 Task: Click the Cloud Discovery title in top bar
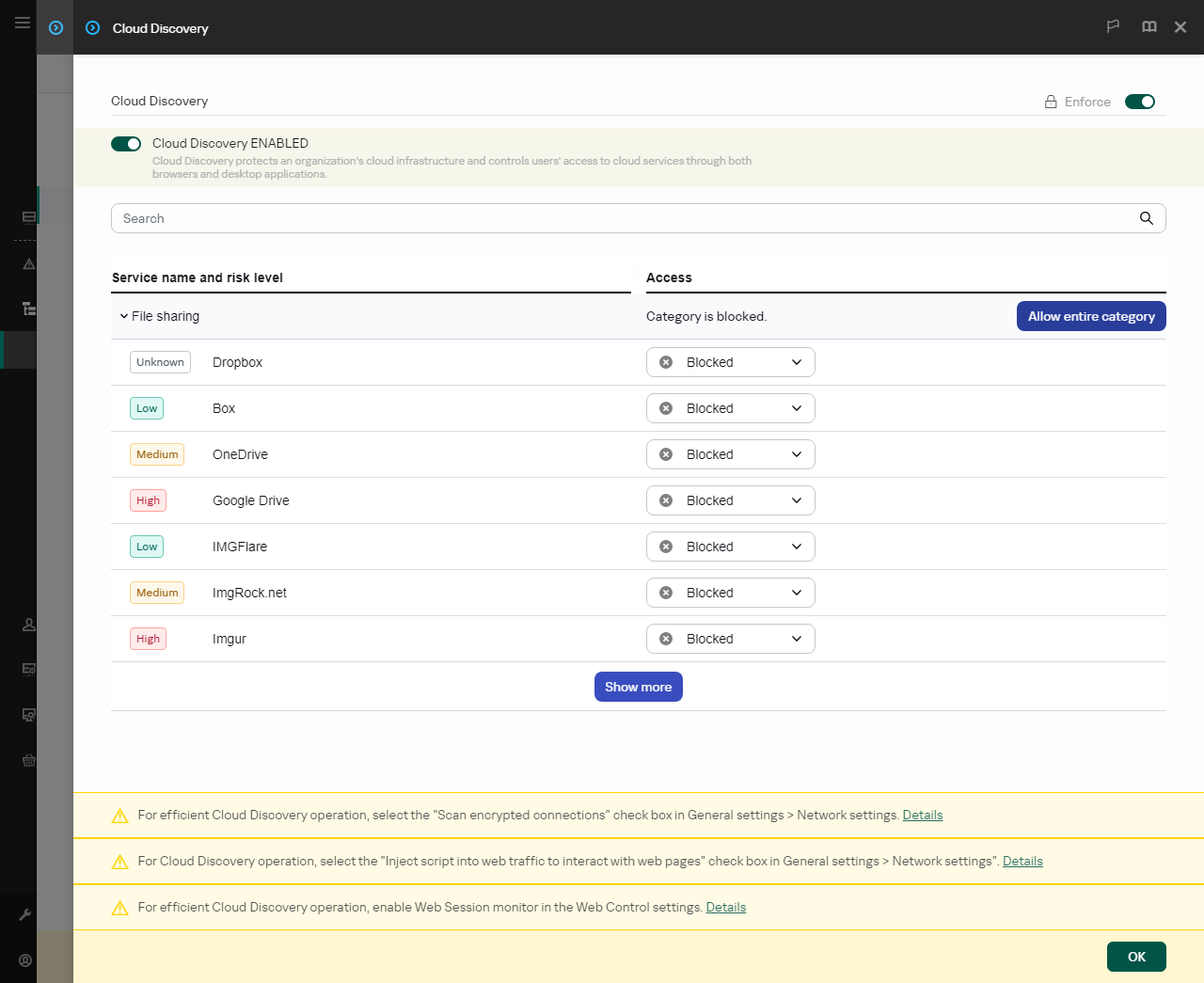coord(160,28)
